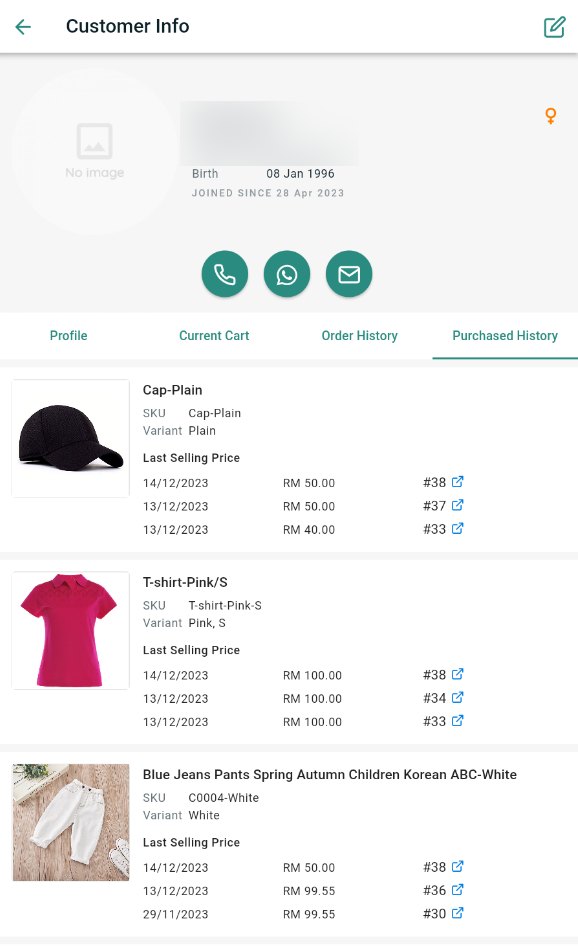
Task: Open the edit customer pencil icon
Action: [x=554, y=27]
